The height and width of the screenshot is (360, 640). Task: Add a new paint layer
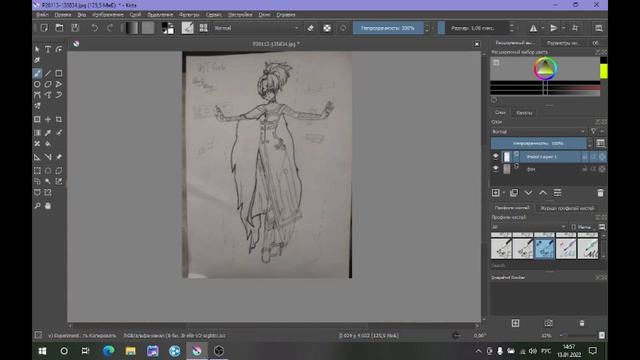[x=496, y=193]
